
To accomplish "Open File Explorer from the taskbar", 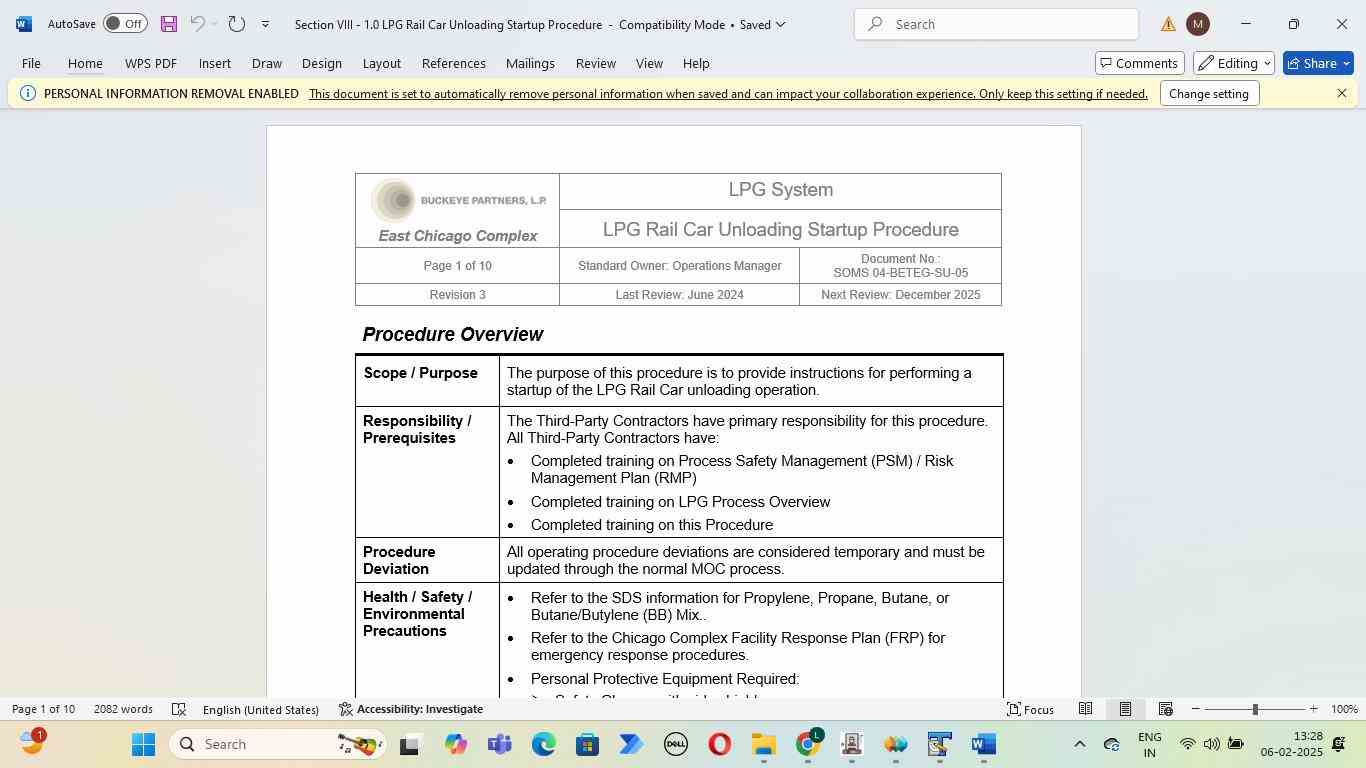I will tap(764, 744).
